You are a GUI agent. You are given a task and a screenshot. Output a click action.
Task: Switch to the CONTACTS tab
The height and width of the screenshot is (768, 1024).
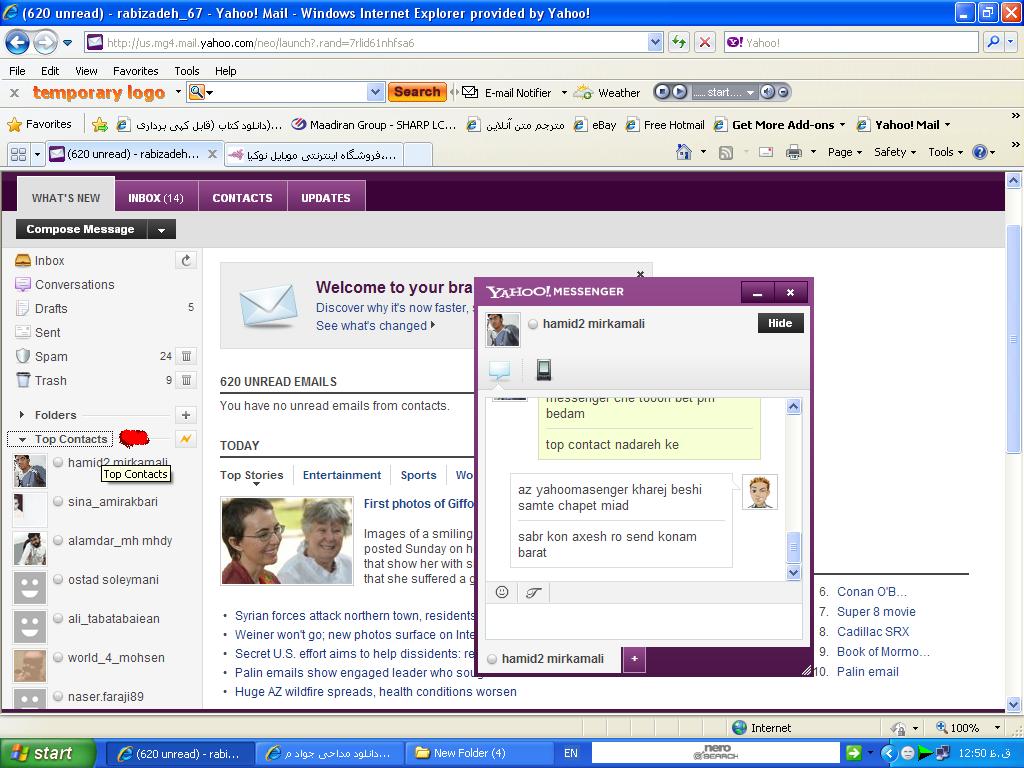point(242,197)
